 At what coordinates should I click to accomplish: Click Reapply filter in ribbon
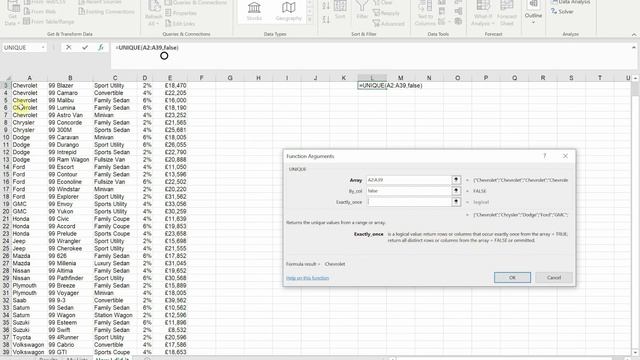point(386,13)
